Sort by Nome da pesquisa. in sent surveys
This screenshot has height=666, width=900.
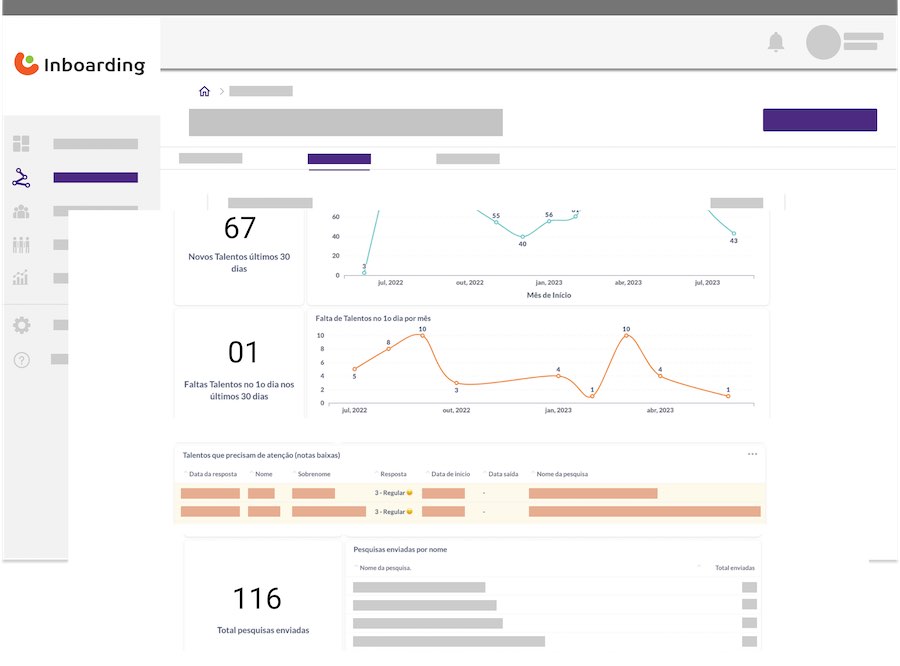click(x=385, y=568)
